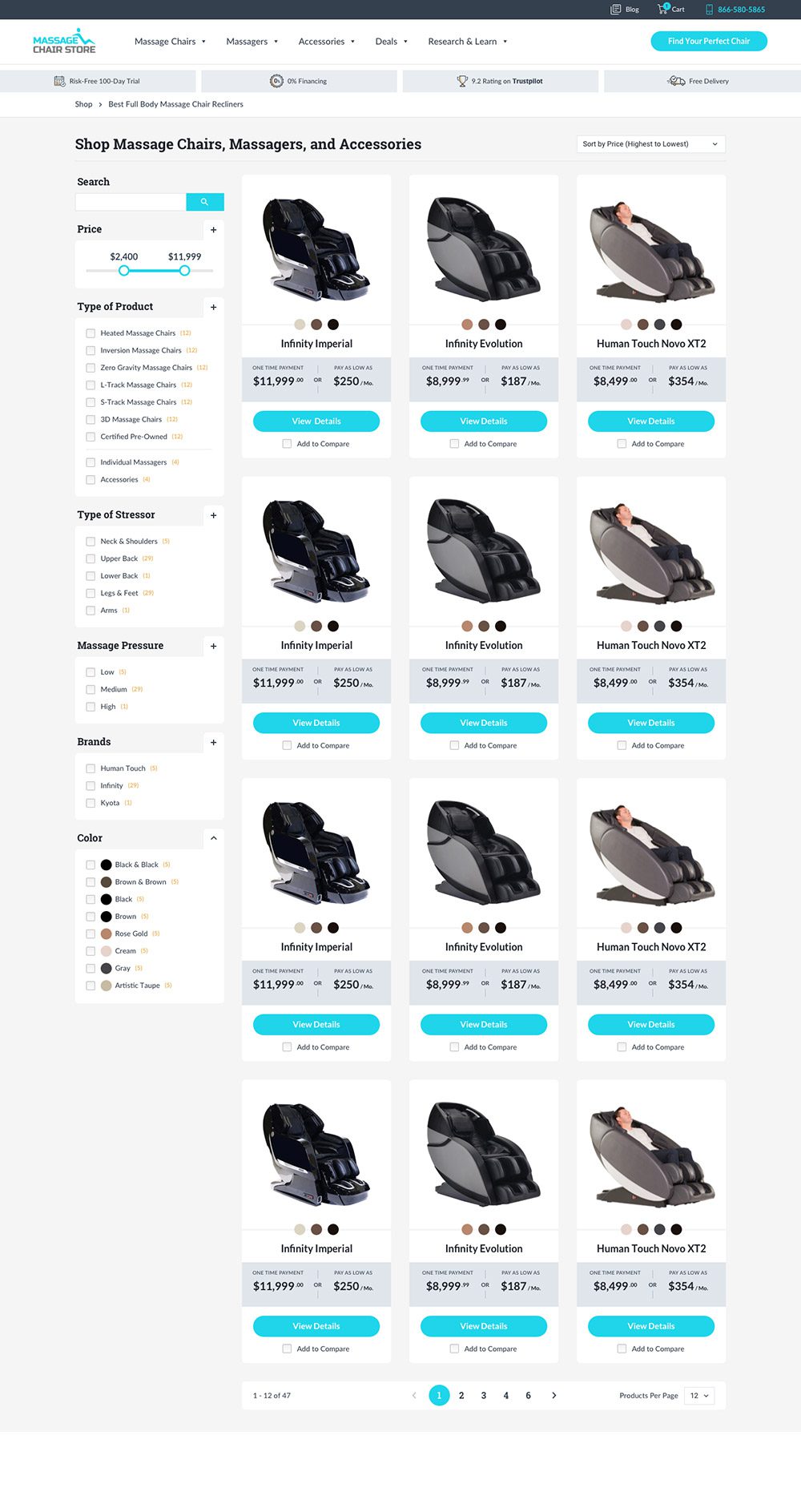Tick the Rose Gold color filter checkbox
This screenshot has width=801, height=1512.
pyautogui.click(x=91, y=934)
